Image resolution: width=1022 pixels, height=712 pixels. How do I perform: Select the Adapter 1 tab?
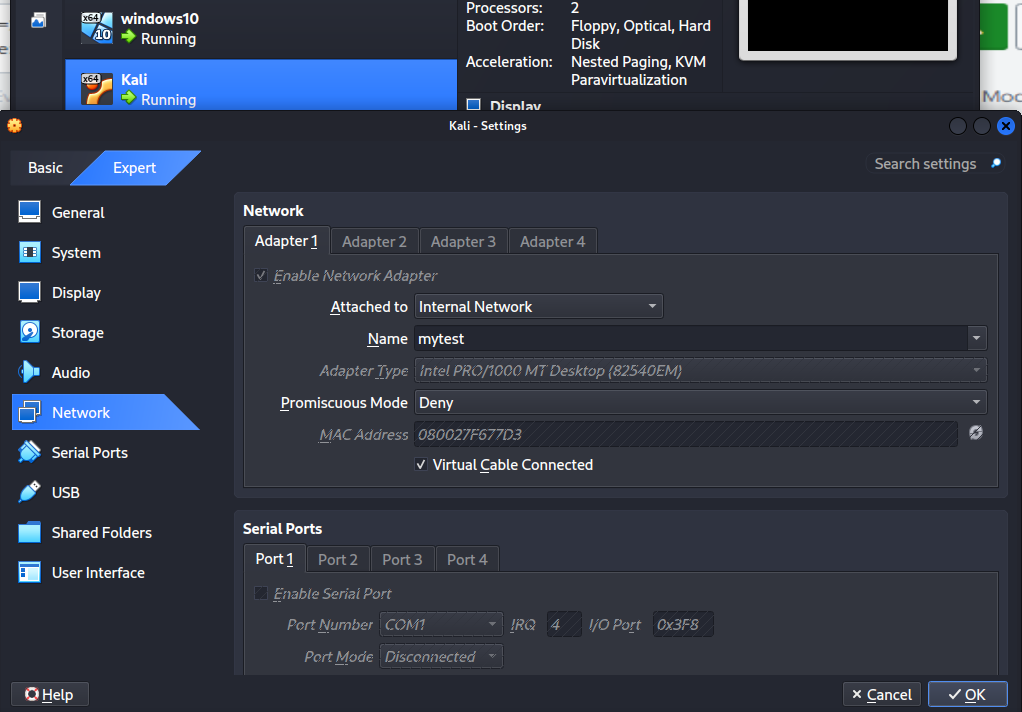[286, 241]
